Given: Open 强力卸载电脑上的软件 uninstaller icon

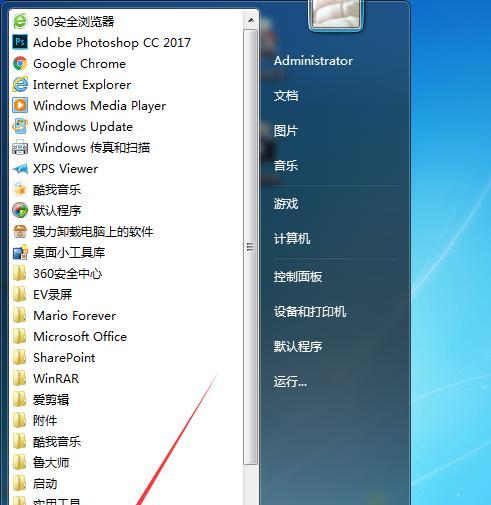Looking at the screenshot, I should (x=20, y=231).
